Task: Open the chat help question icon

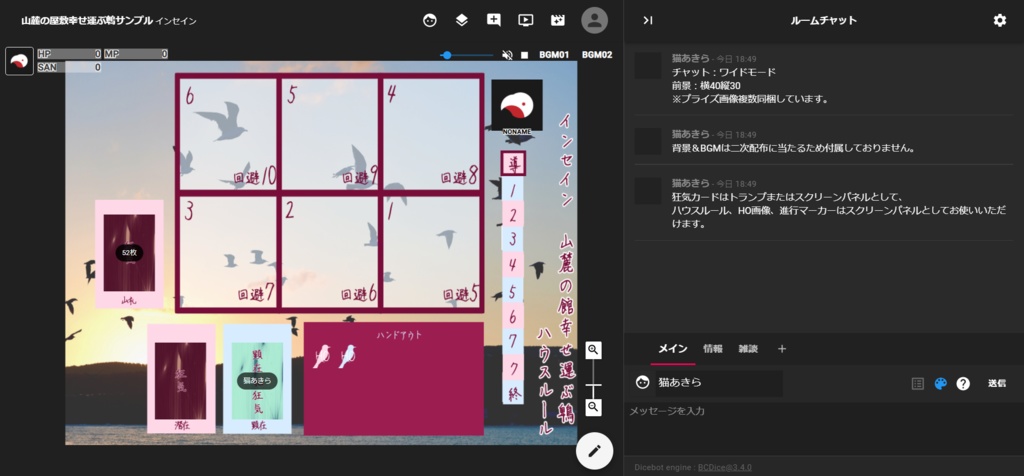Action: [963, 384]
